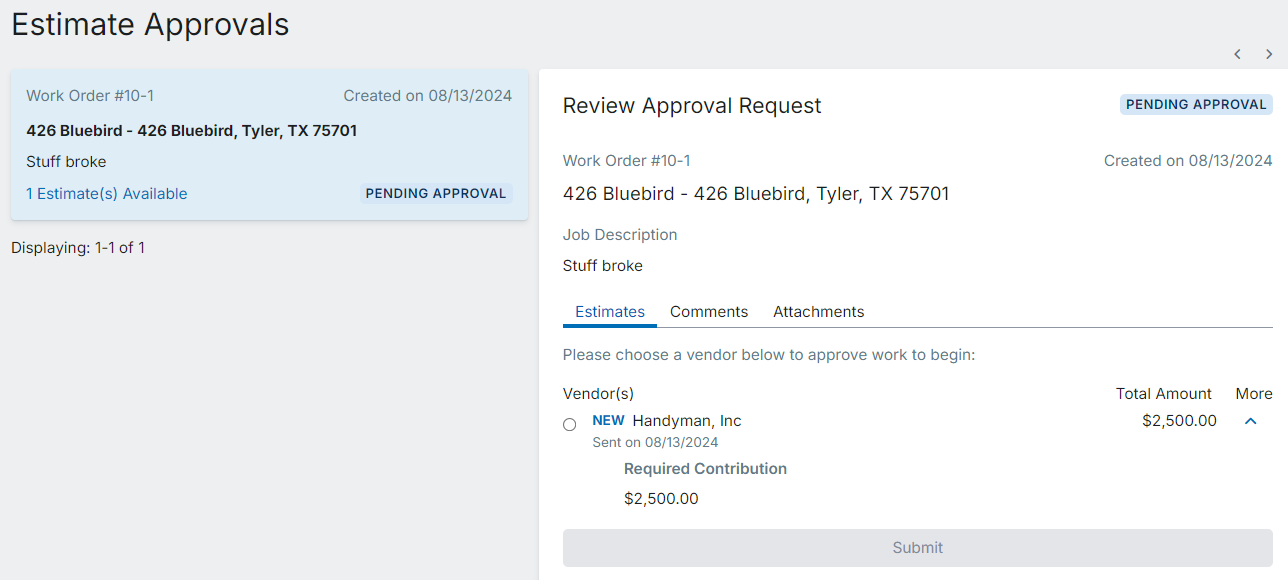Select the Handyman, Inc vendor radio button

coord(570,424)
